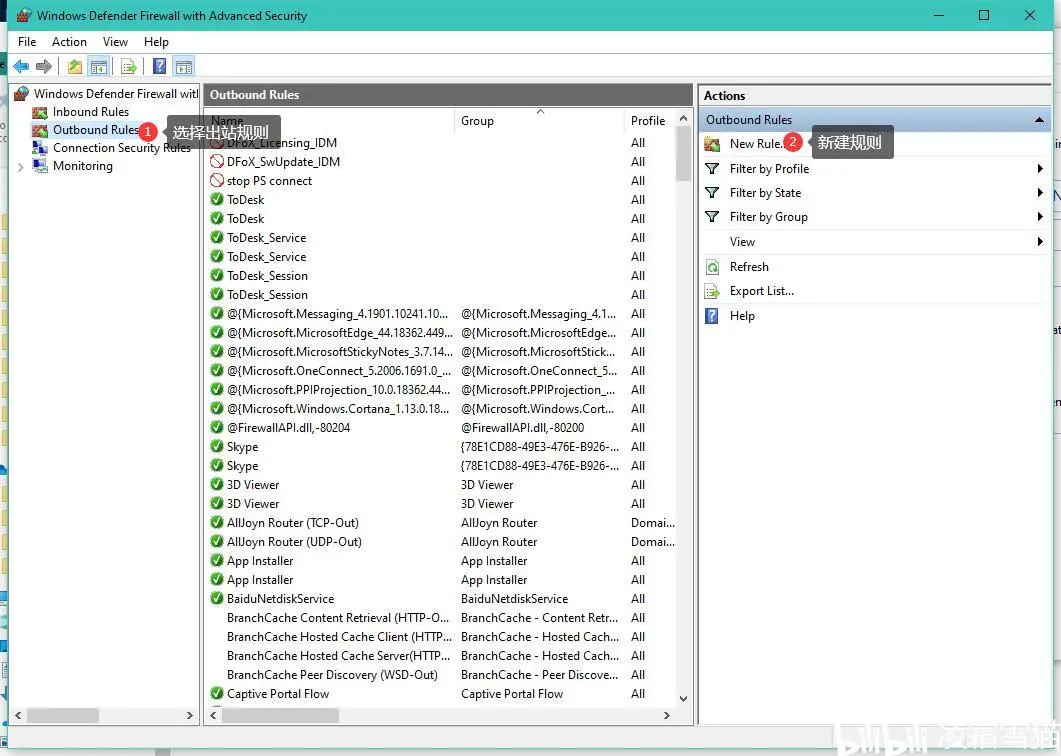Screen dimensions: 1061x756
Task: Open the View menu
Action: pos(115,42)
